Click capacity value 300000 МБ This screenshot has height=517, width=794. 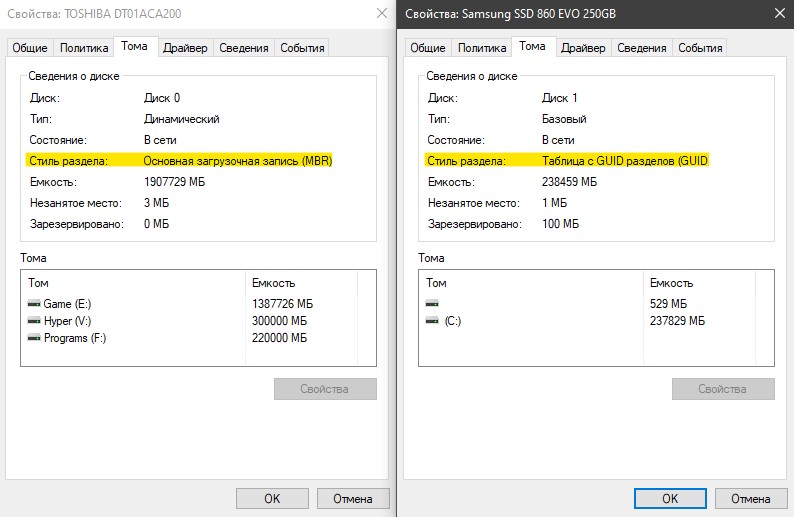coord(280,321)
